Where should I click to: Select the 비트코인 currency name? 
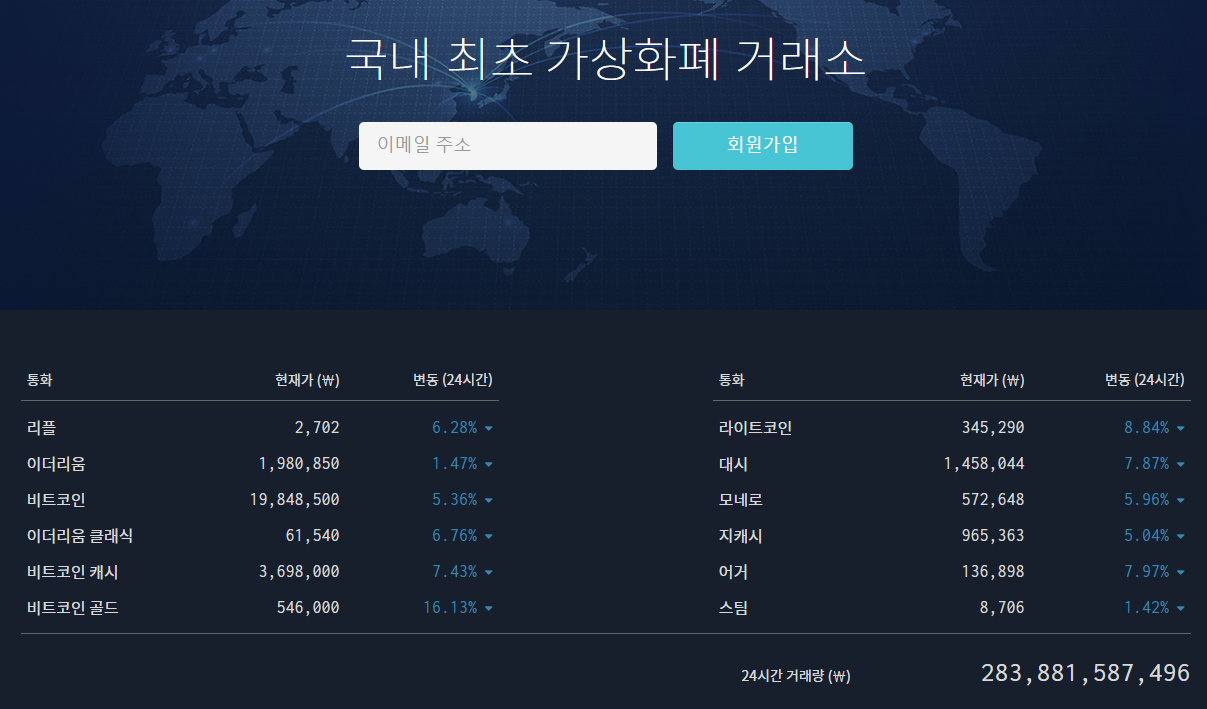point(56,500)
